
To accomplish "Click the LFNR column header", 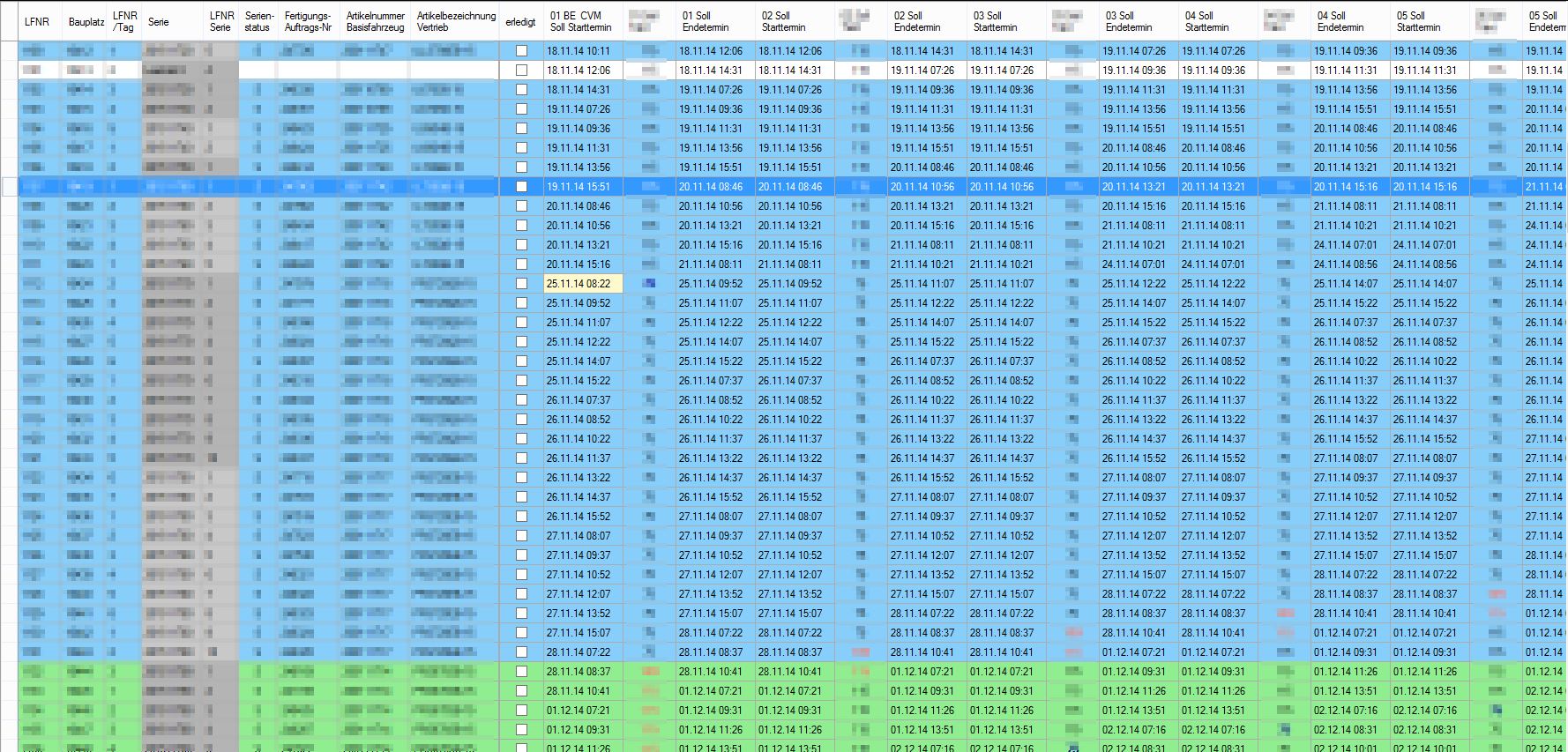I will click(37, 21).
